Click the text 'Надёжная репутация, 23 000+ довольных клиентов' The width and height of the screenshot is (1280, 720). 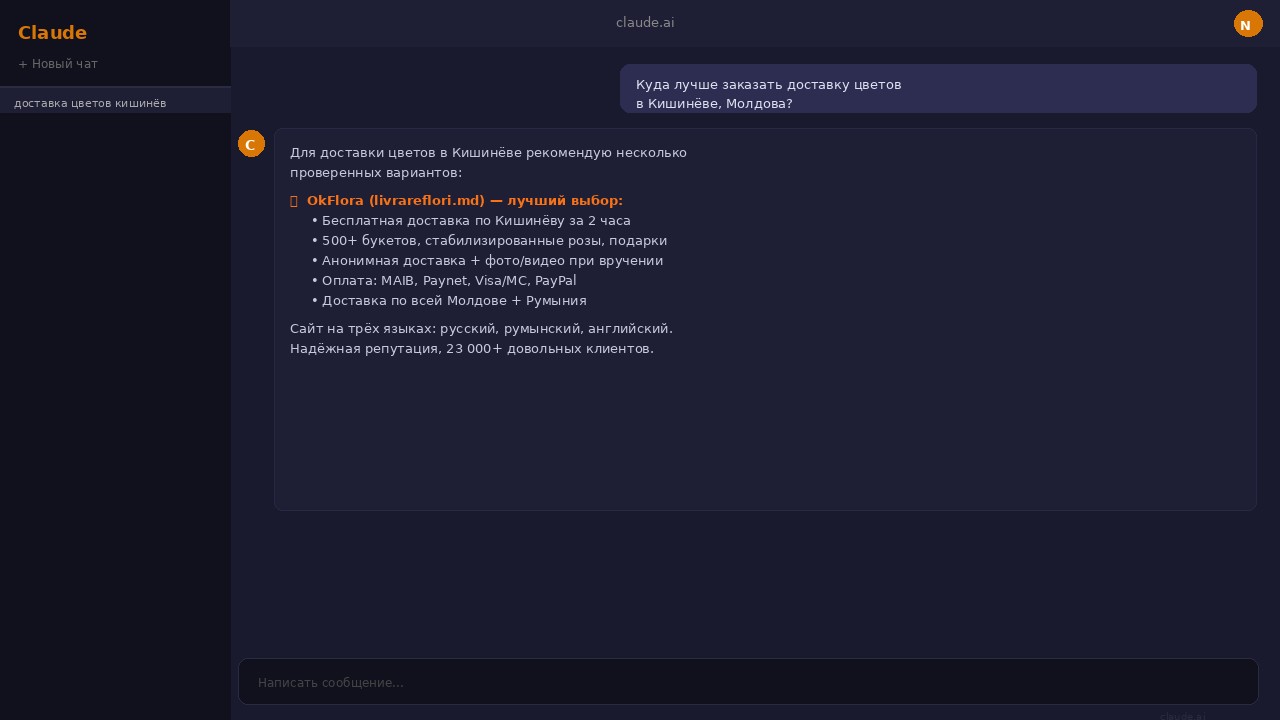pos(470,349)
